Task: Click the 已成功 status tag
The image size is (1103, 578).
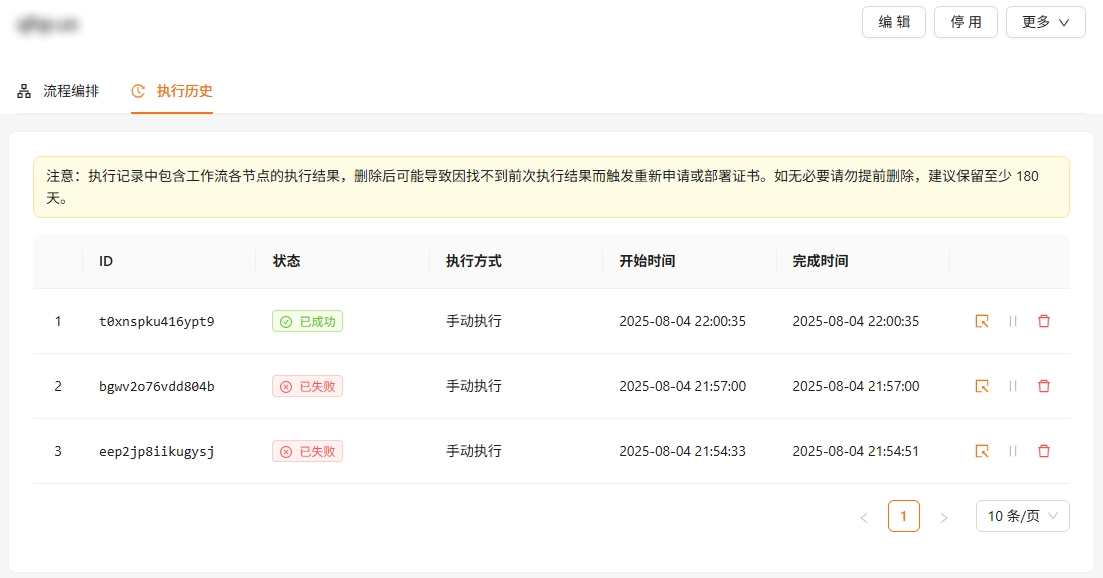Action: tap(307, 321)
